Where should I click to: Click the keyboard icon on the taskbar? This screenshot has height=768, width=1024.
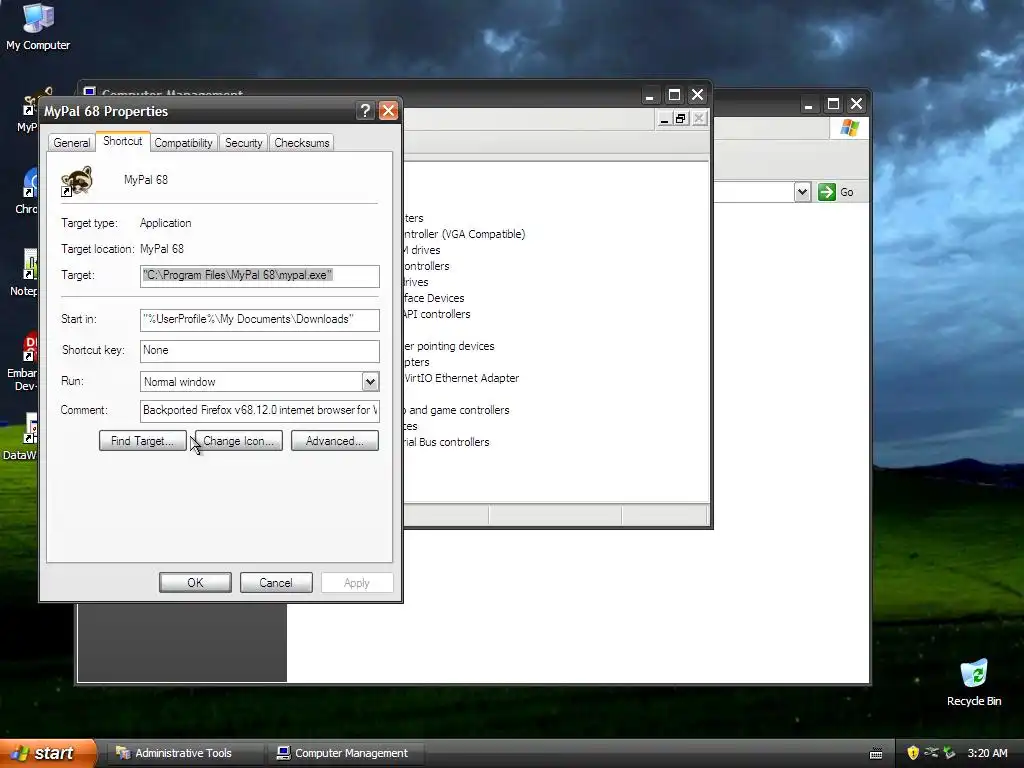click(x=876, y=754)
